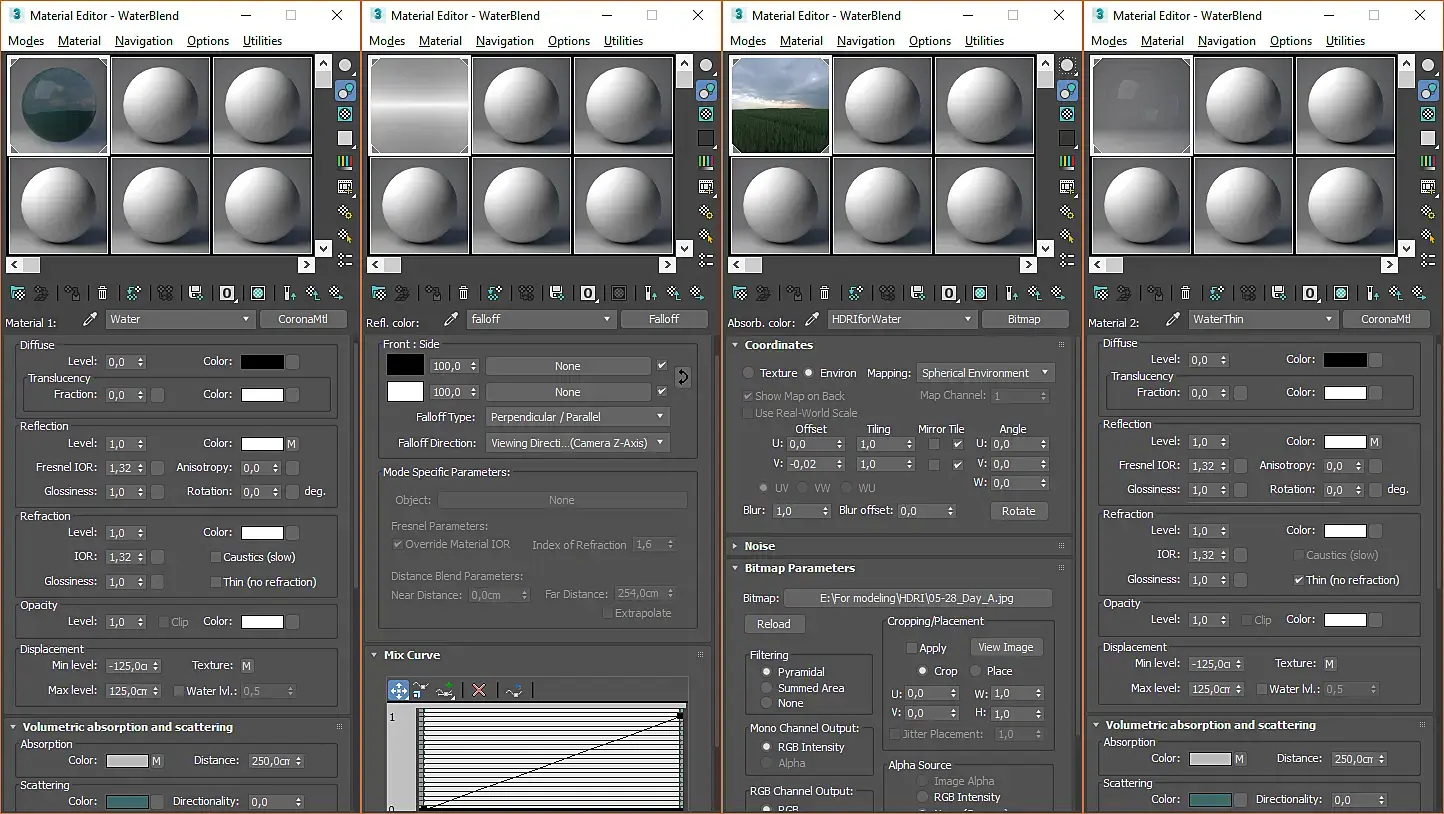Click Show End Result in the falloff window
1444x814 pixels.
point(651,293)
